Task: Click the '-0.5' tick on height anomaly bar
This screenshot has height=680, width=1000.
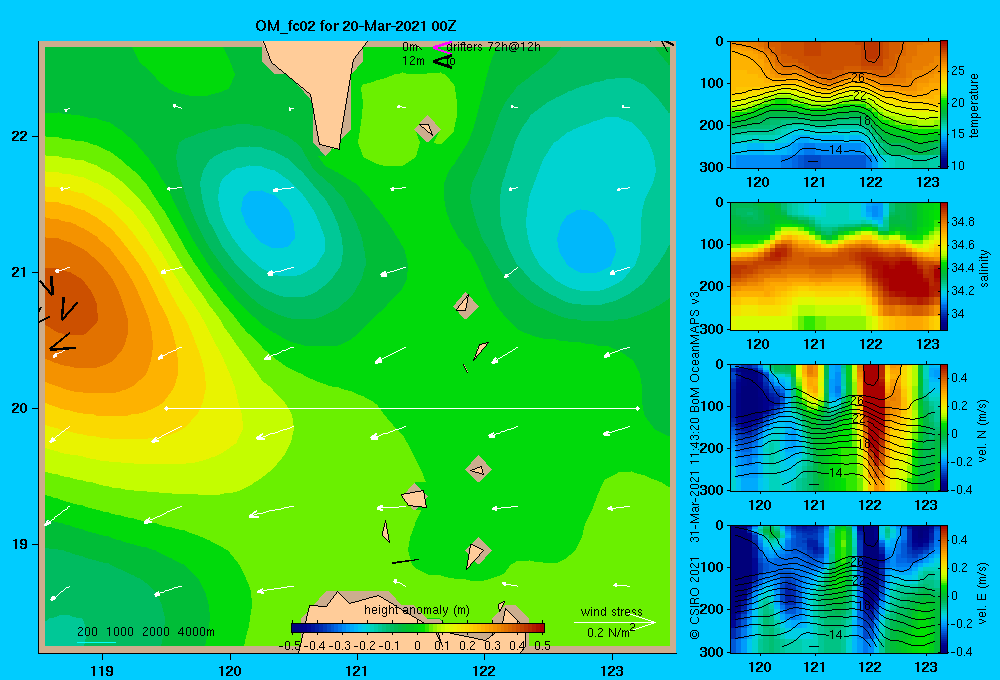Action: tap(290, 646)
